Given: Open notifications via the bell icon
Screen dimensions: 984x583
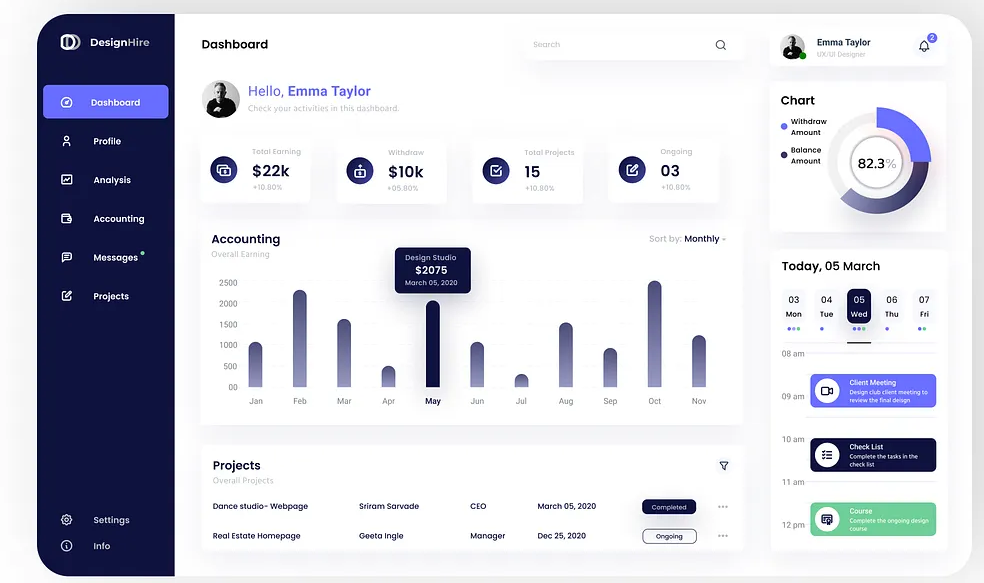Looking at the screenshot, I should coord(924,46).
